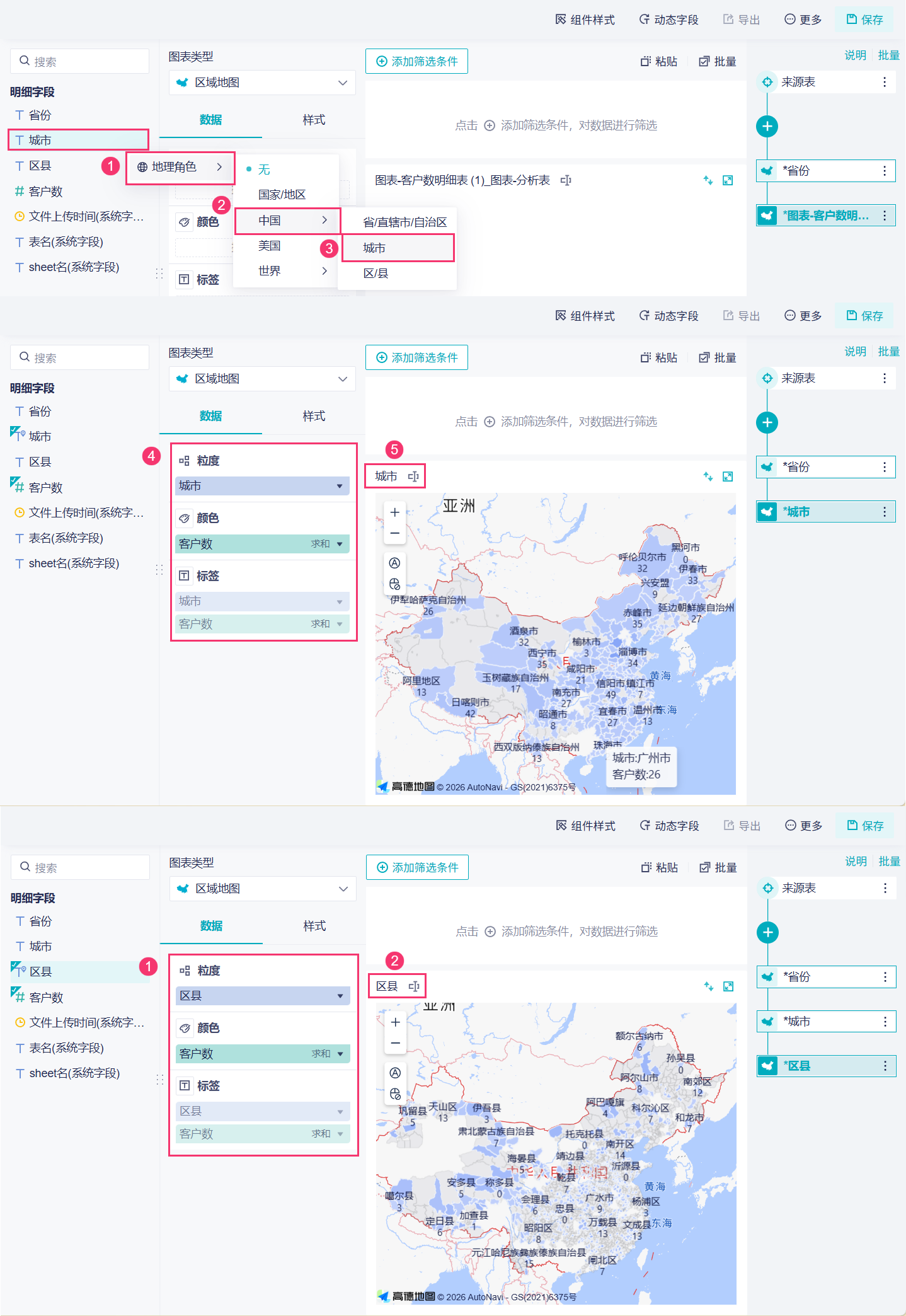Open 城市 granularity dropdown
Screen dimensions: 906x1316
(x=262, y=486)
